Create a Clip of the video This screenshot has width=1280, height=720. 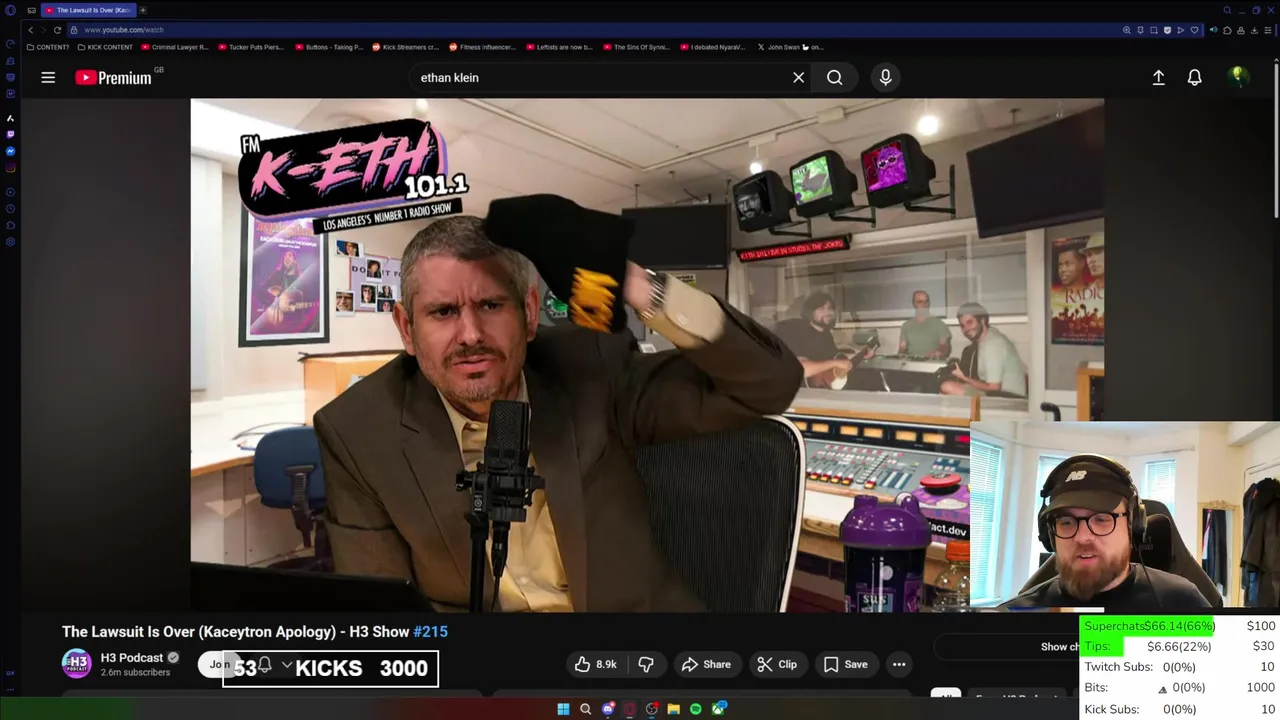pos(777,664)
